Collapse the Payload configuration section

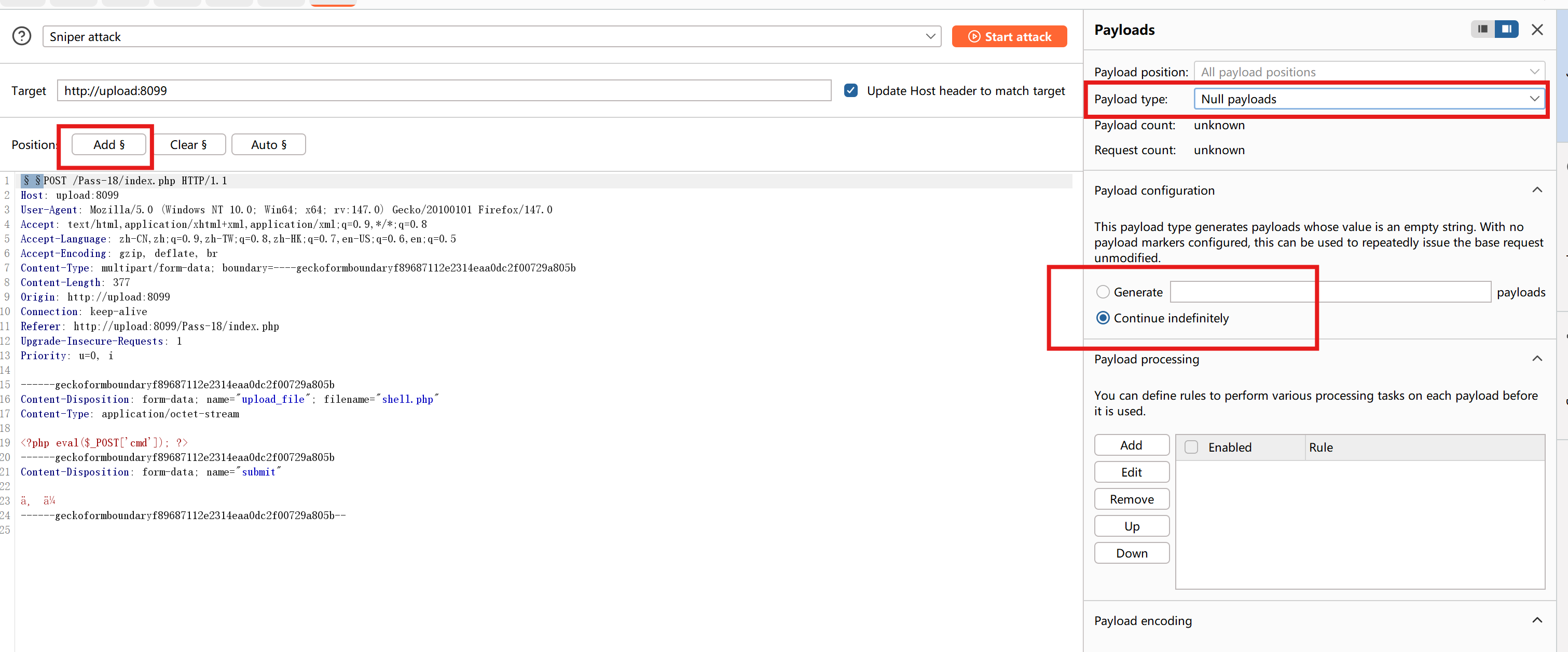[x=1537, y=190]
